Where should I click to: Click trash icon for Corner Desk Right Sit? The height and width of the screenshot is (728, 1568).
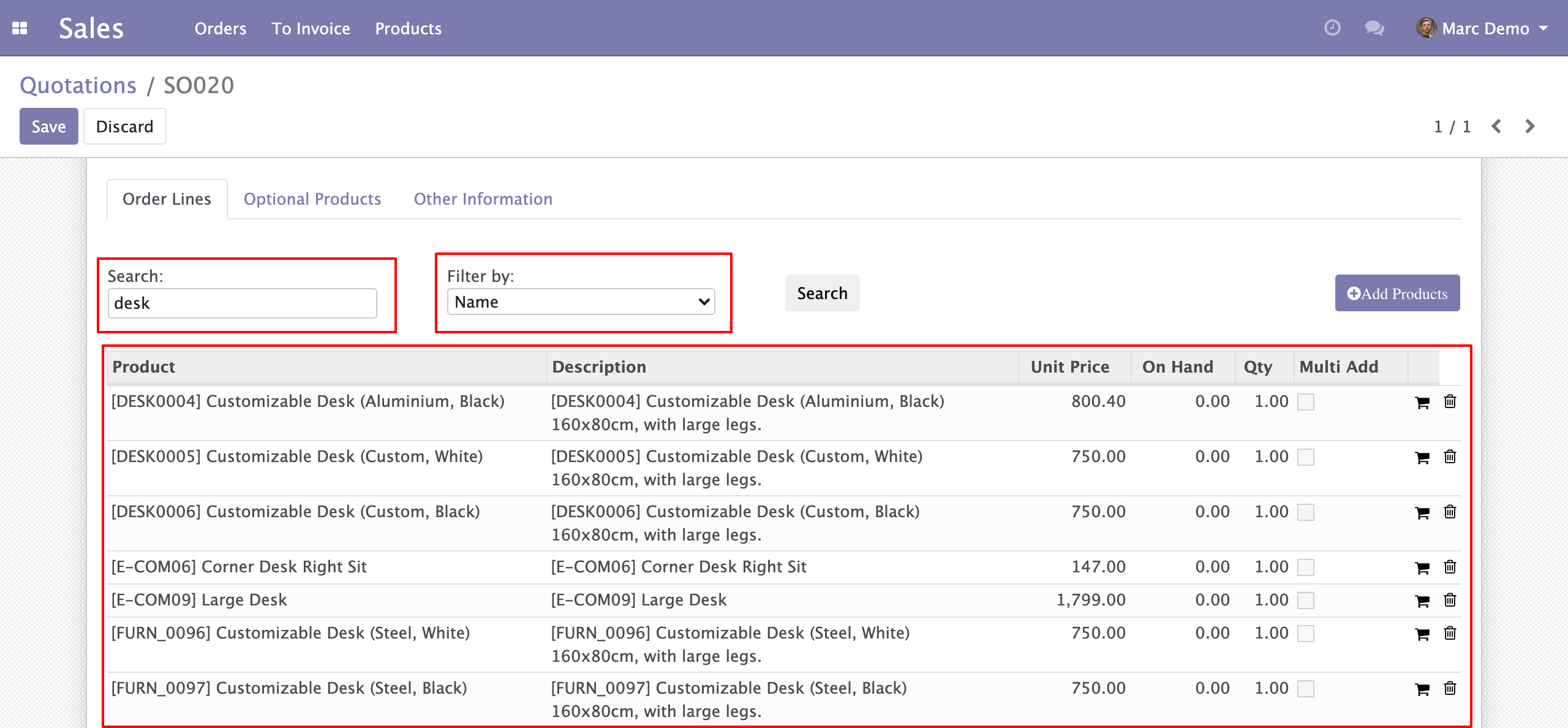(1450, 567)
